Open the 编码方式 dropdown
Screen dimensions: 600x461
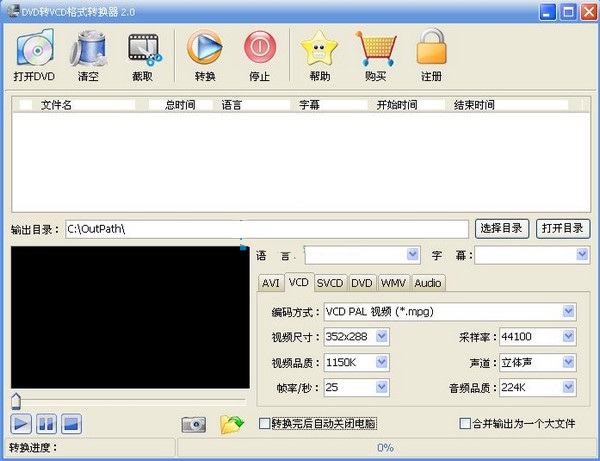568,311
